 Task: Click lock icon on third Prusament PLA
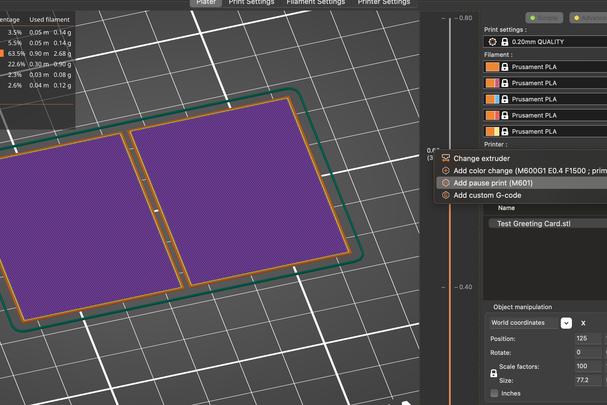[504, 99]
